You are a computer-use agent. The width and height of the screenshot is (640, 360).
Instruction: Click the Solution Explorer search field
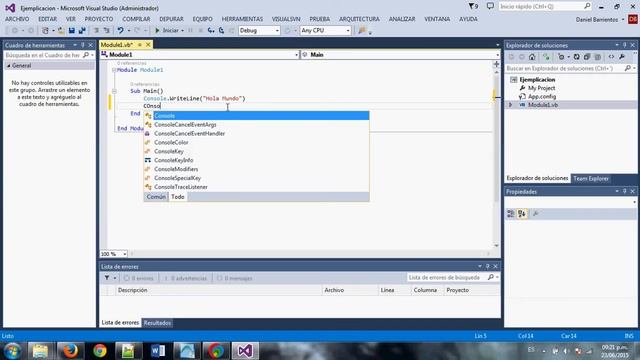(571, 69)
